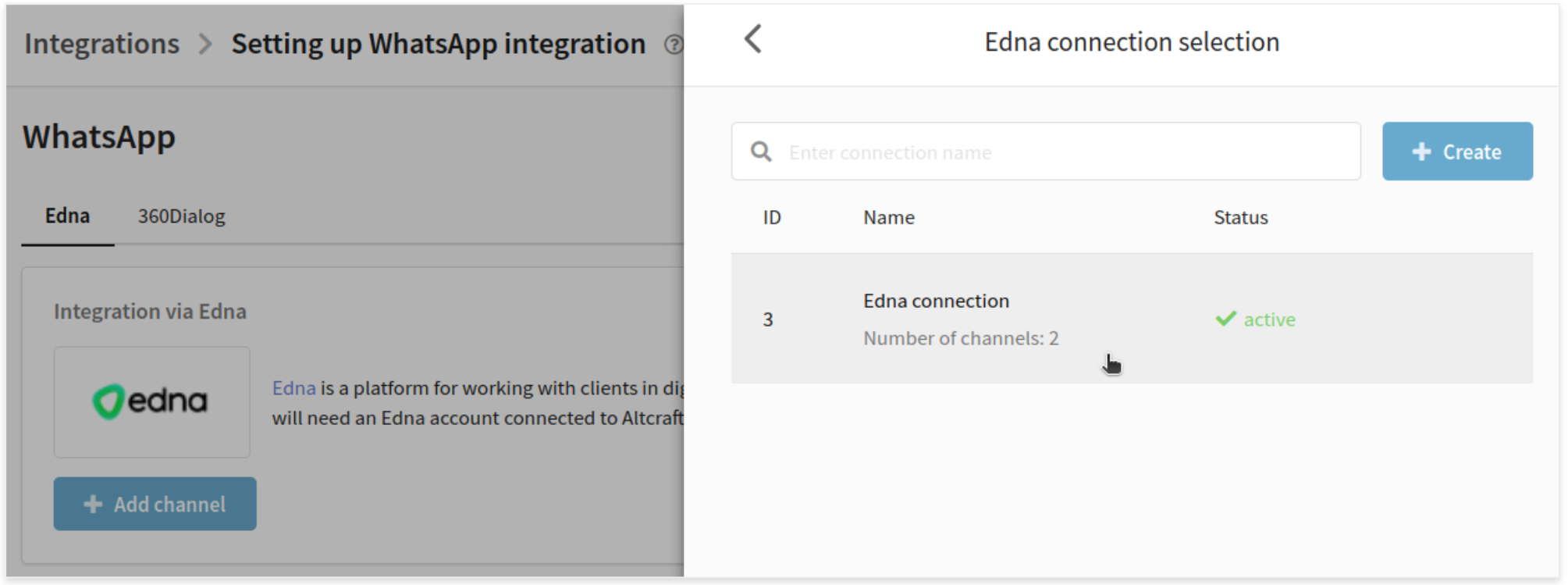The width and height of the screenshot is (1568, 585).
Task: Click the breadcrumb chevron separator
Action: (205, 44)
